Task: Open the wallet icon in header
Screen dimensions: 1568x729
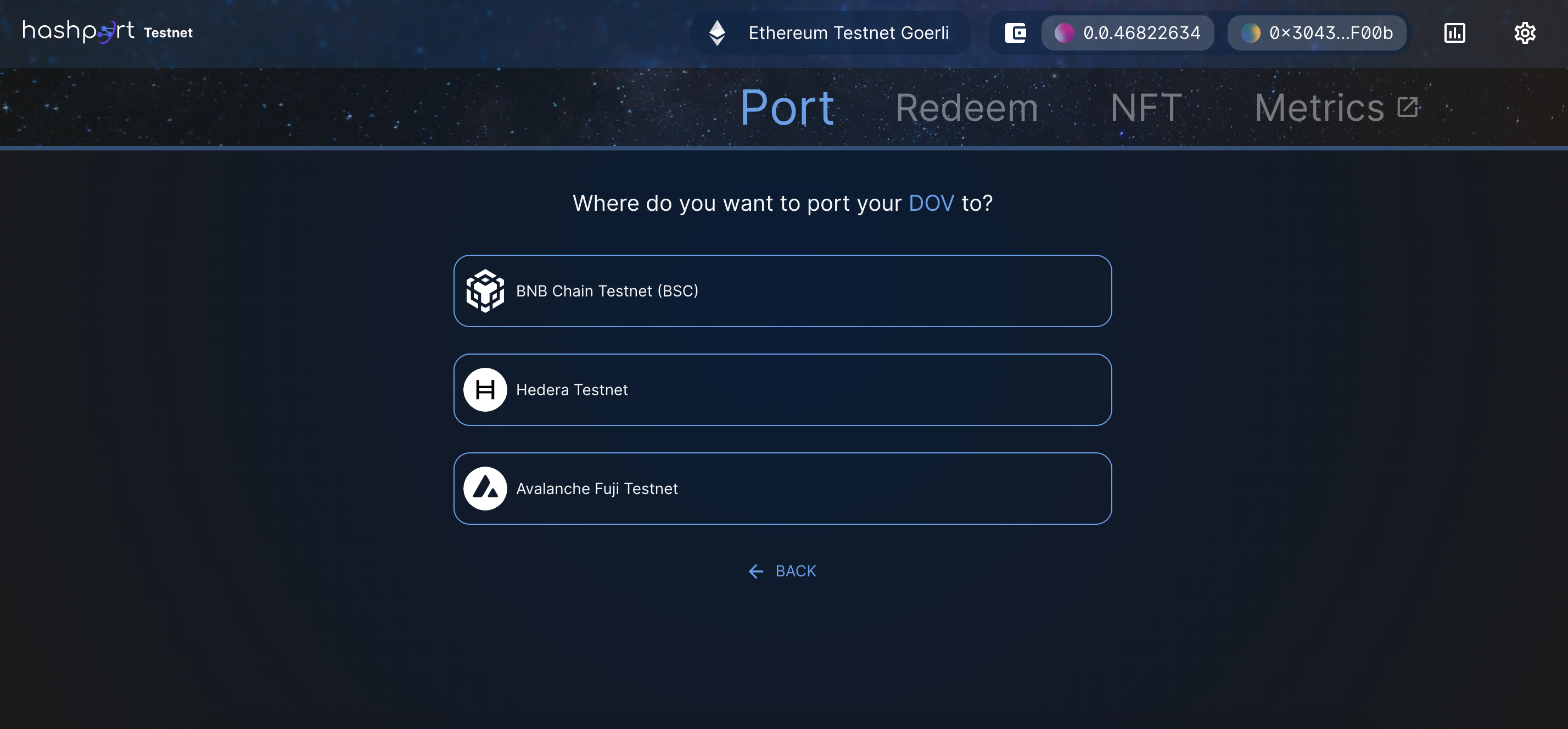Action: tap(1015, 33)
